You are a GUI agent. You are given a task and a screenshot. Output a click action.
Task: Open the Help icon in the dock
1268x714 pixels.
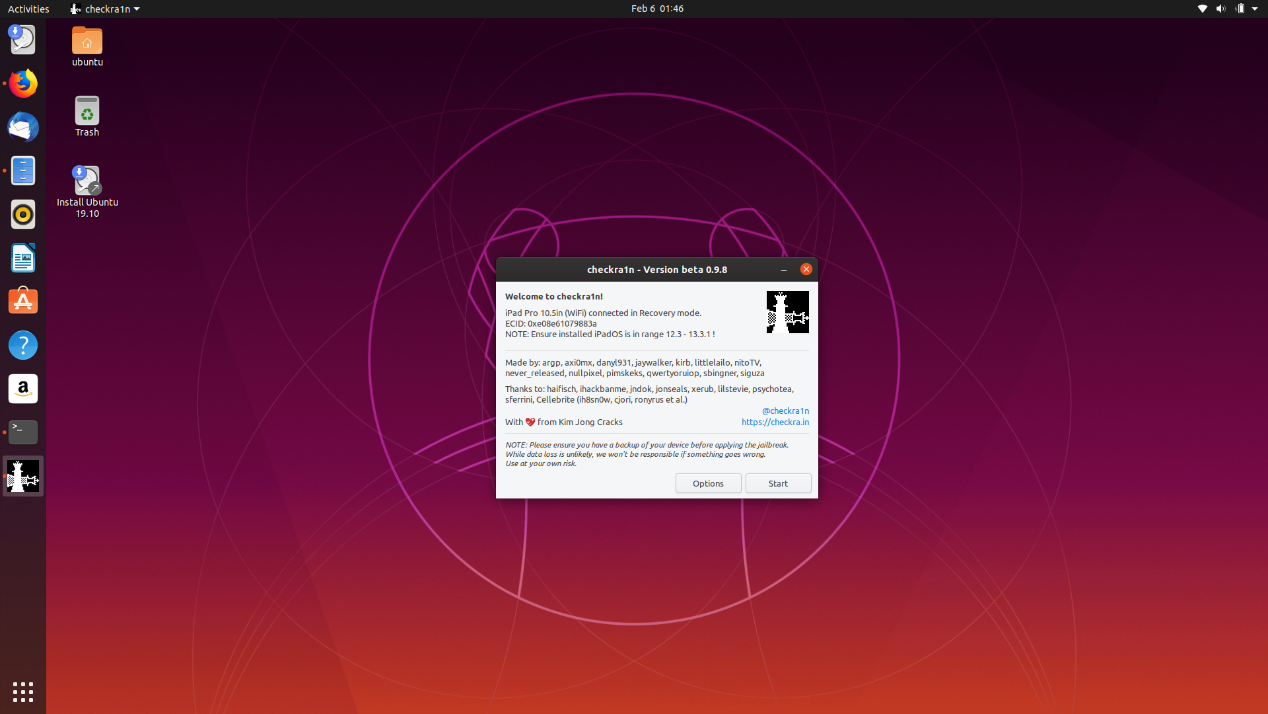tap(22, 344)
